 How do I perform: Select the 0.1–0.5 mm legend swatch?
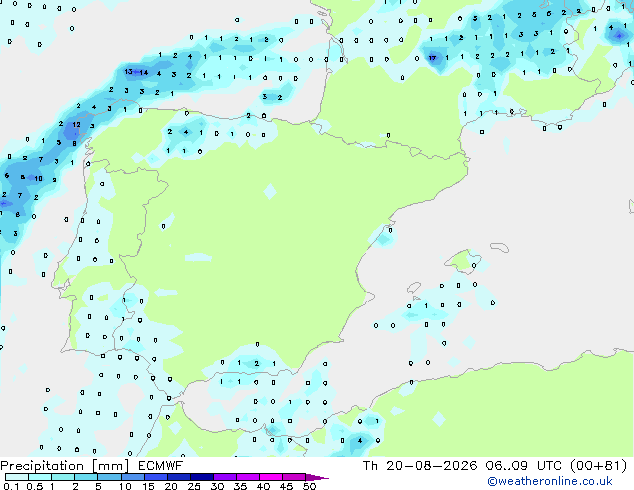17,477
